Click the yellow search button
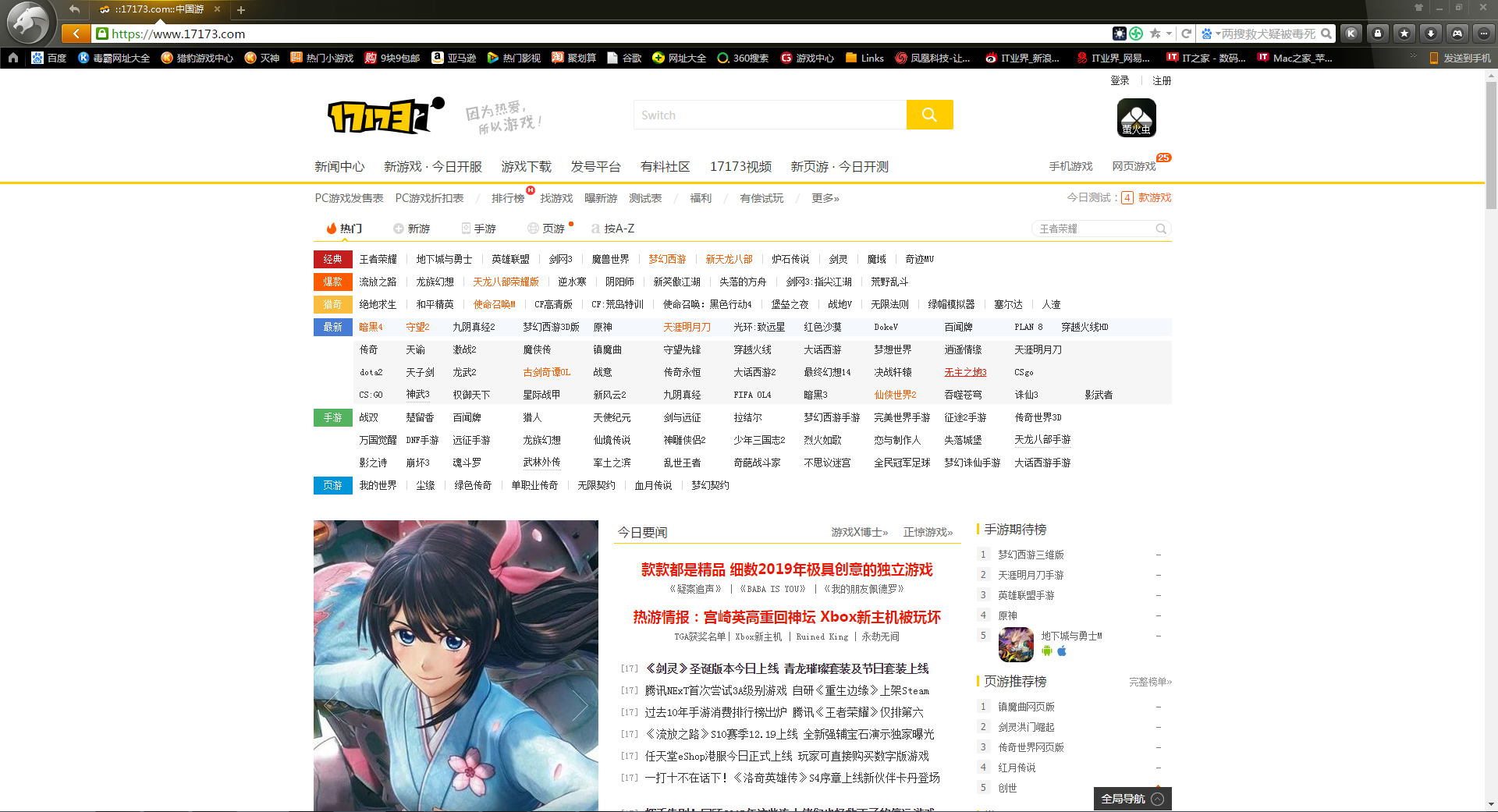 (929, 115)
